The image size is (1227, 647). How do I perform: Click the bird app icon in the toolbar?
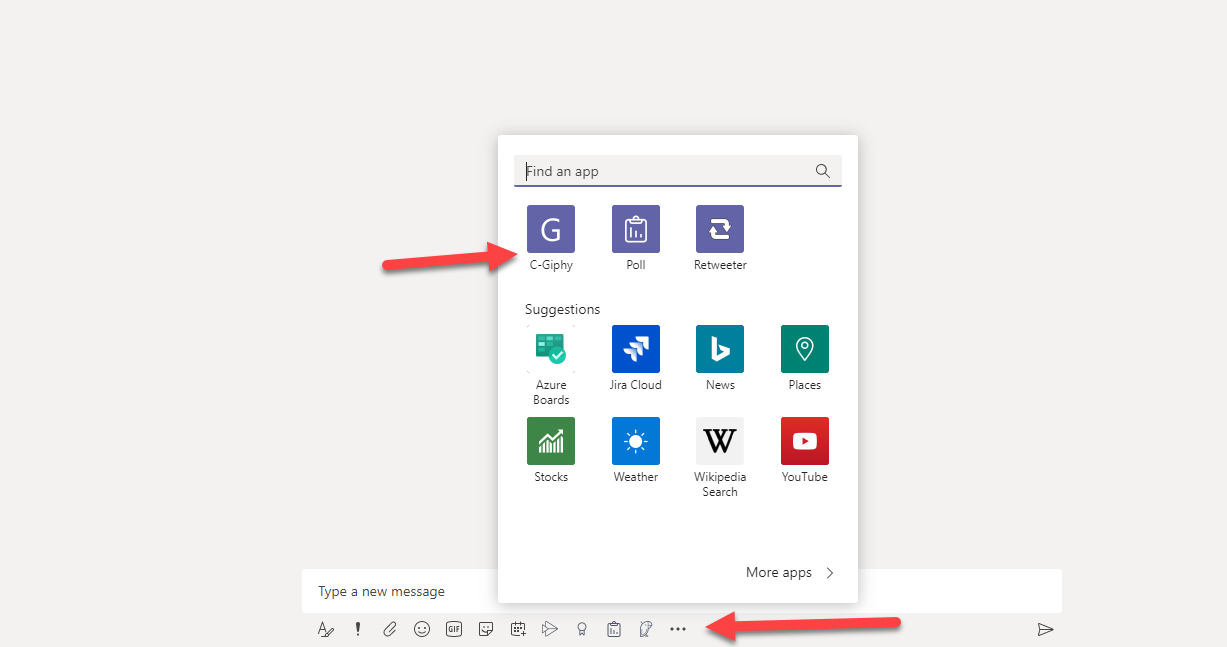(646, 629)
